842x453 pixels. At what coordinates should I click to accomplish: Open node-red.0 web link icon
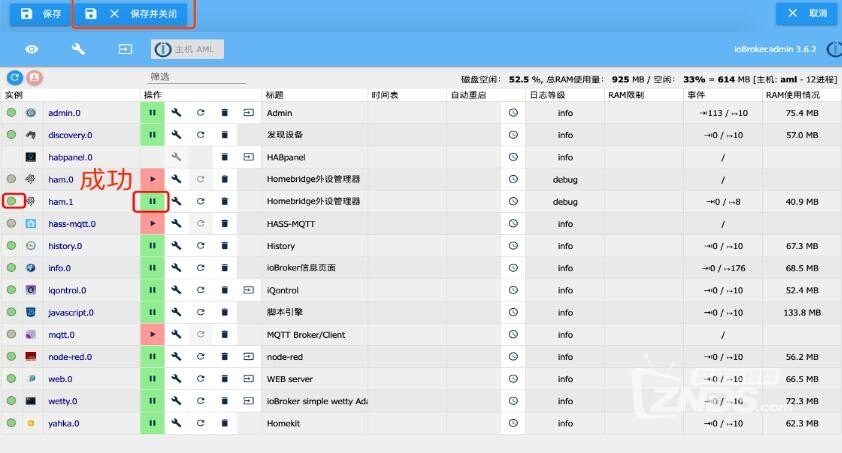[x=248, y=356]
